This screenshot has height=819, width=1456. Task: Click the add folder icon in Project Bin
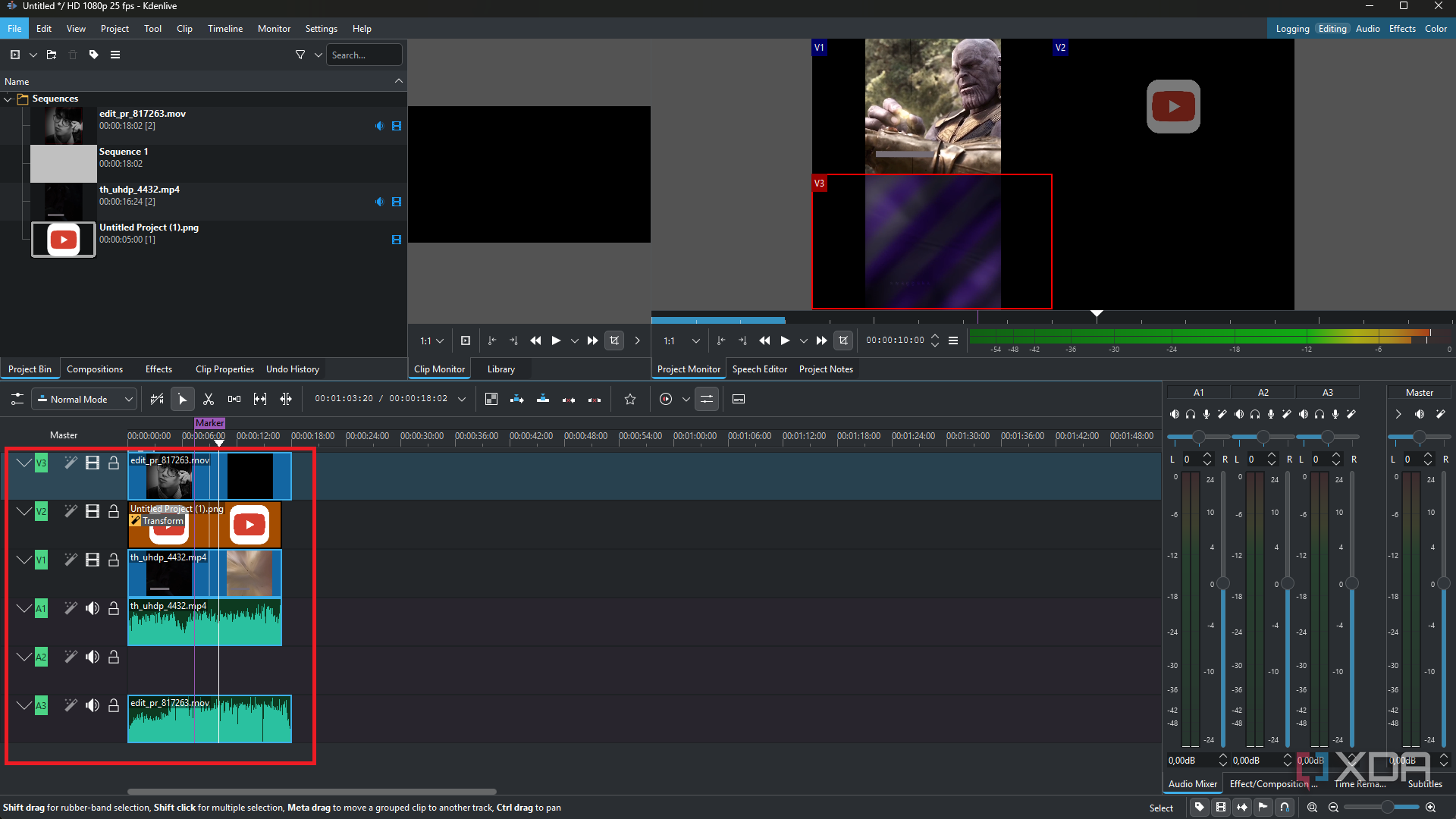[52, 55]
